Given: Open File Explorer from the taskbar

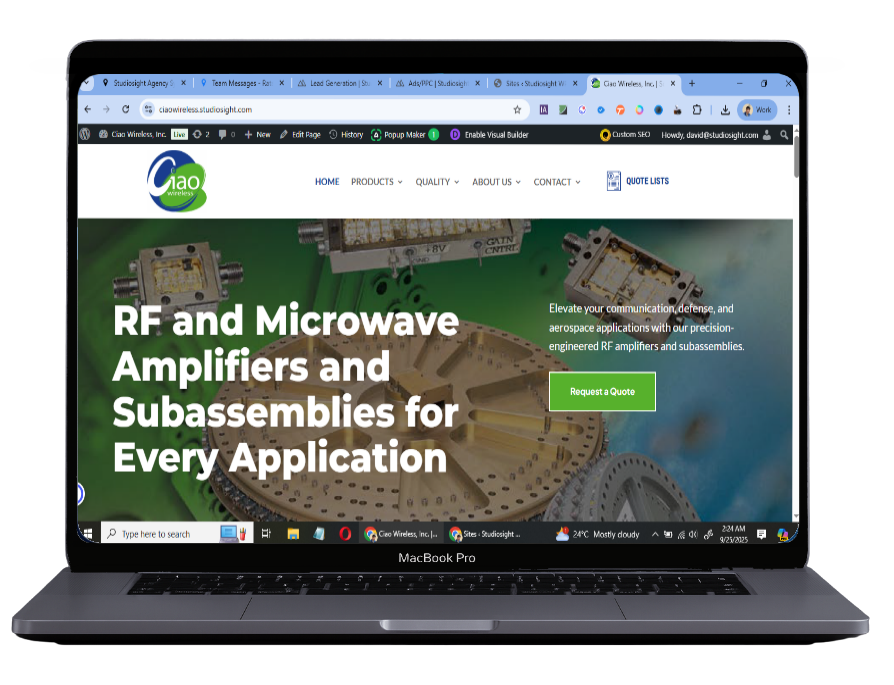Looking at the screenshot, I should coord(293,534).
